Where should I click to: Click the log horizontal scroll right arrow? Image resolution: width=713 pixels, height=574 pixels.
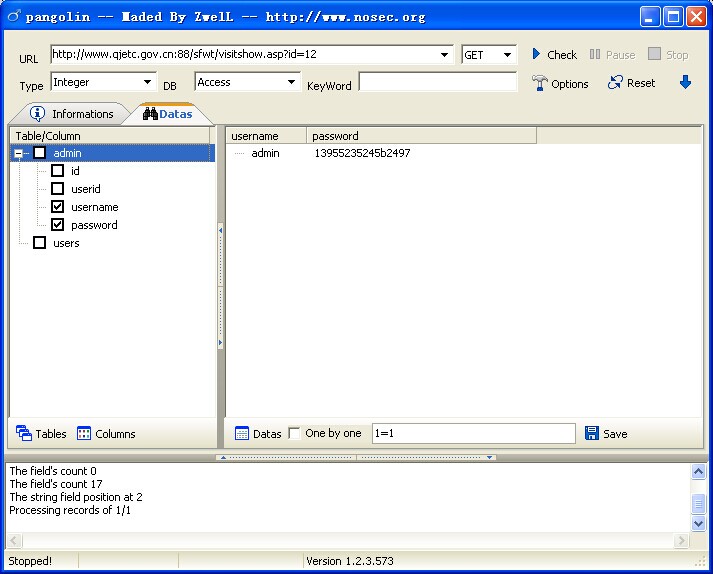click(681, 540)
